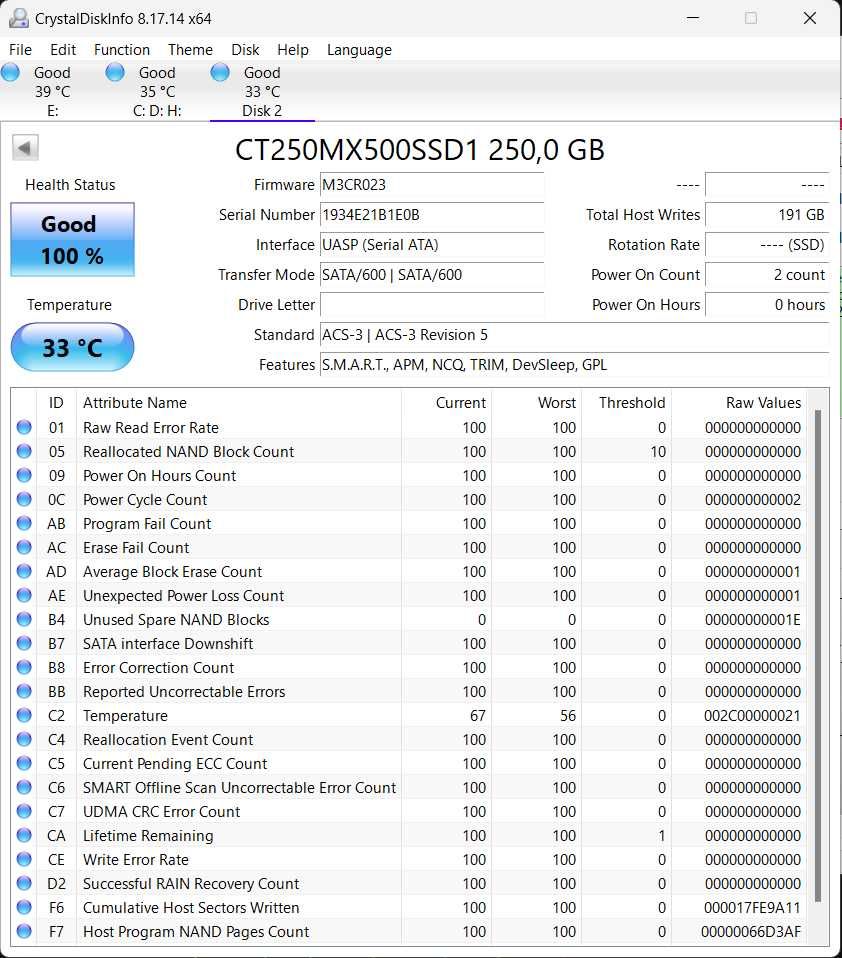Select the Successful RAIN Recovery Count text
The width and height of the screenshot is (842, 958).
191,883
